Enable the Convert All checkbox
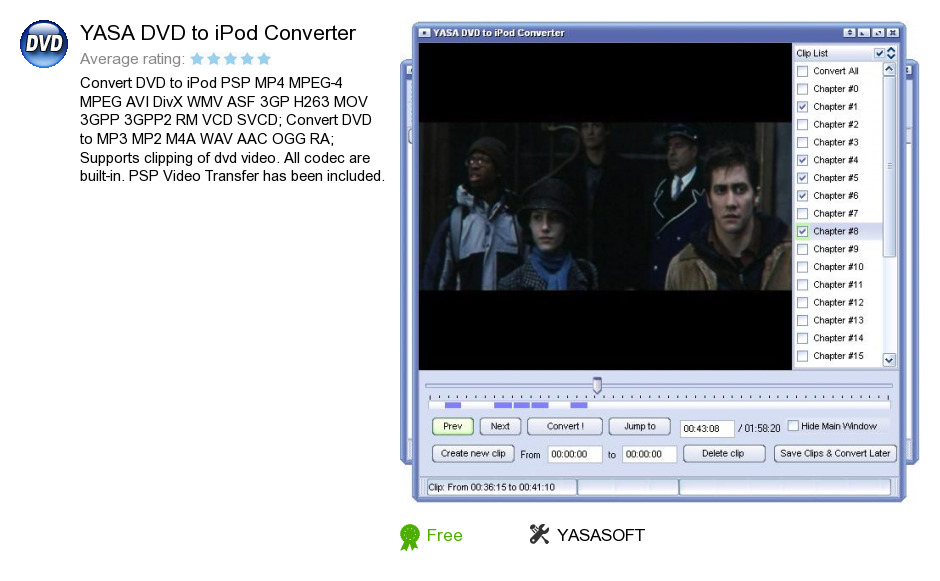 pos(802,71)
